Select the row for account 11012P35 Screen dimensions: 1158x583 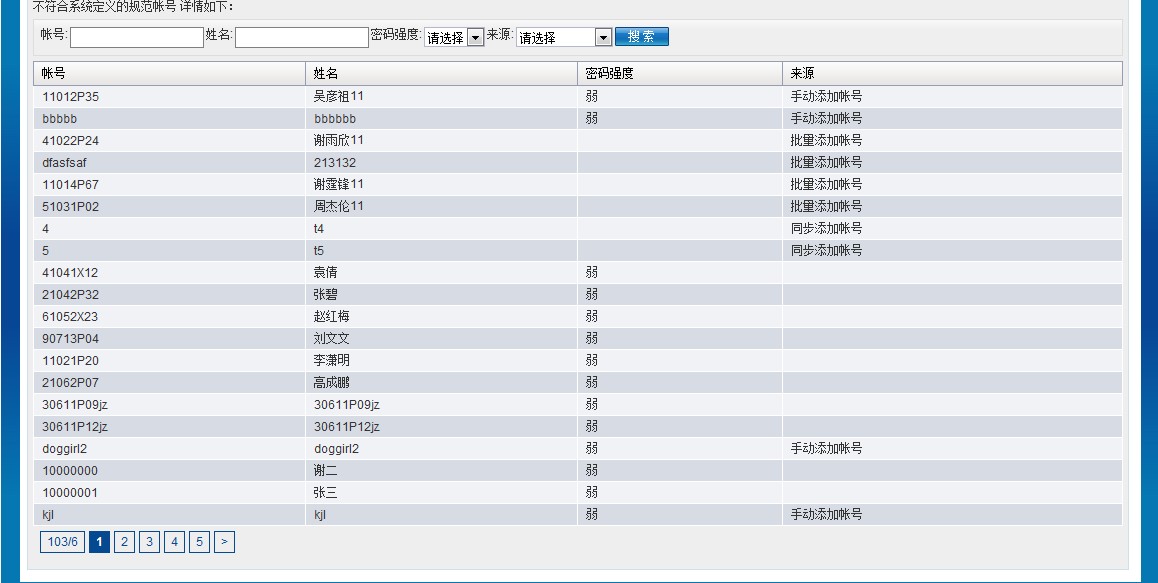[x=70, y=97]
